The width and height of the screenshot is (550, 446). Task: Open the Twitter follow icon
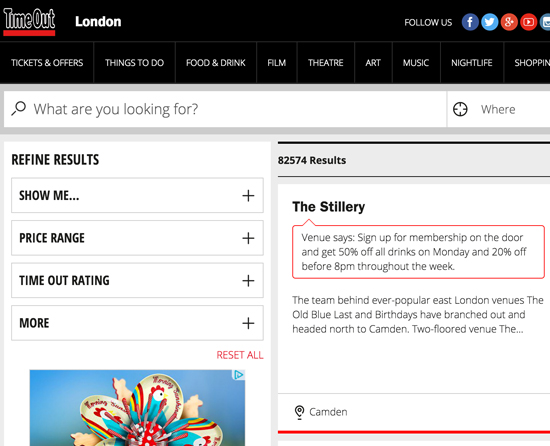coord(490,22)
